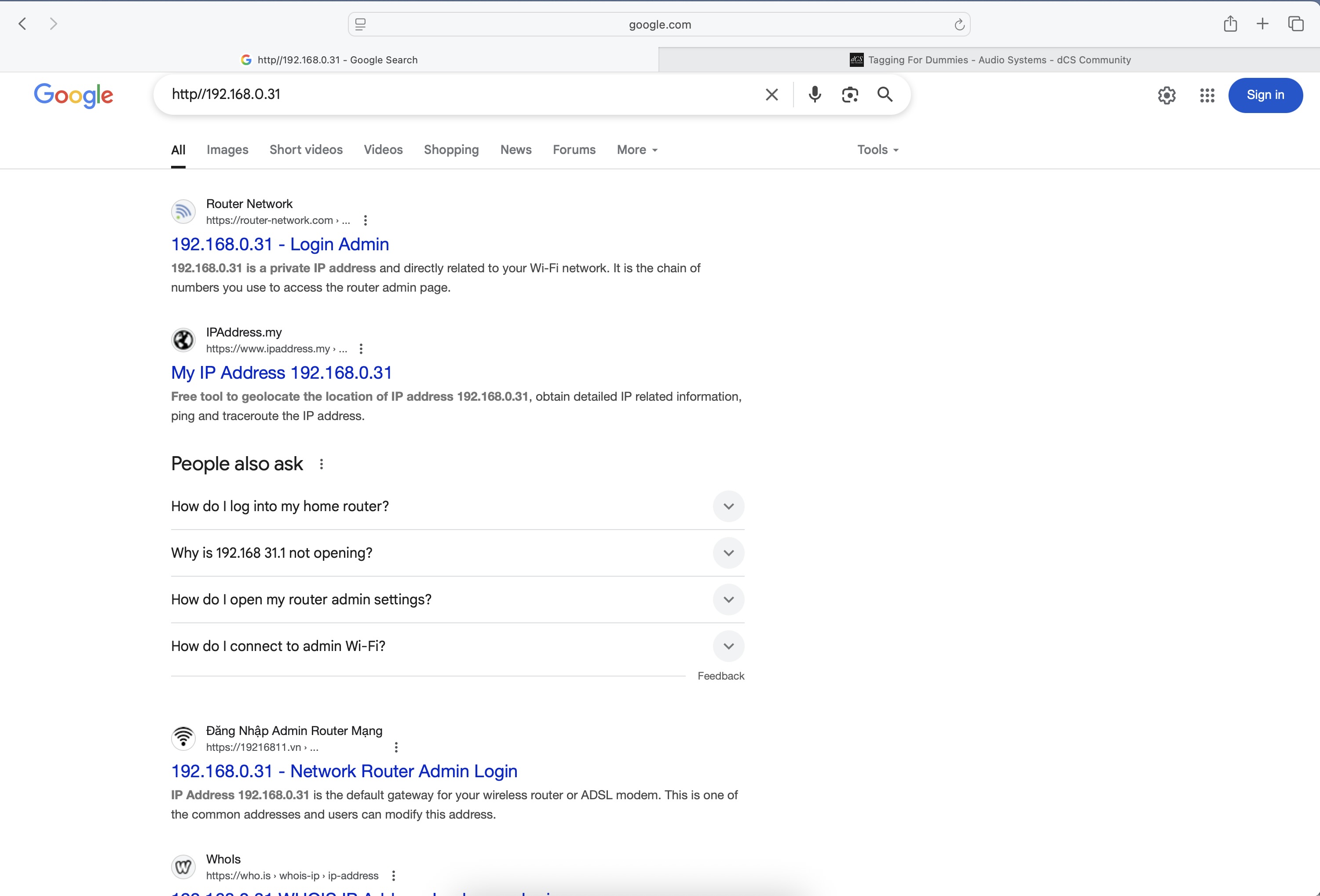Open '192.168.0.31 - Login Admin' result link
Image resolution: width=1320 pixels, height=896 pixels.
[280, 244]
